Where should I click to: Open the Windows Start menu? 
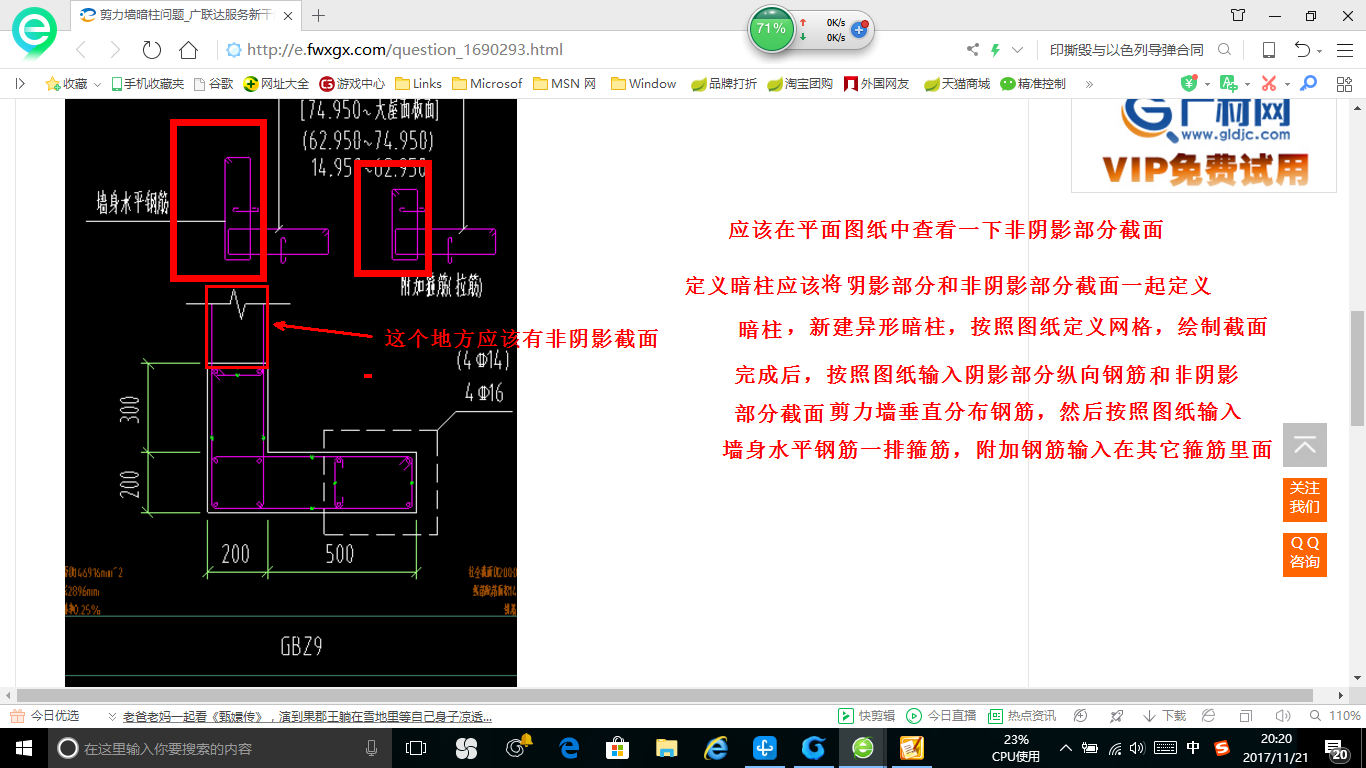tap(23, 748)
